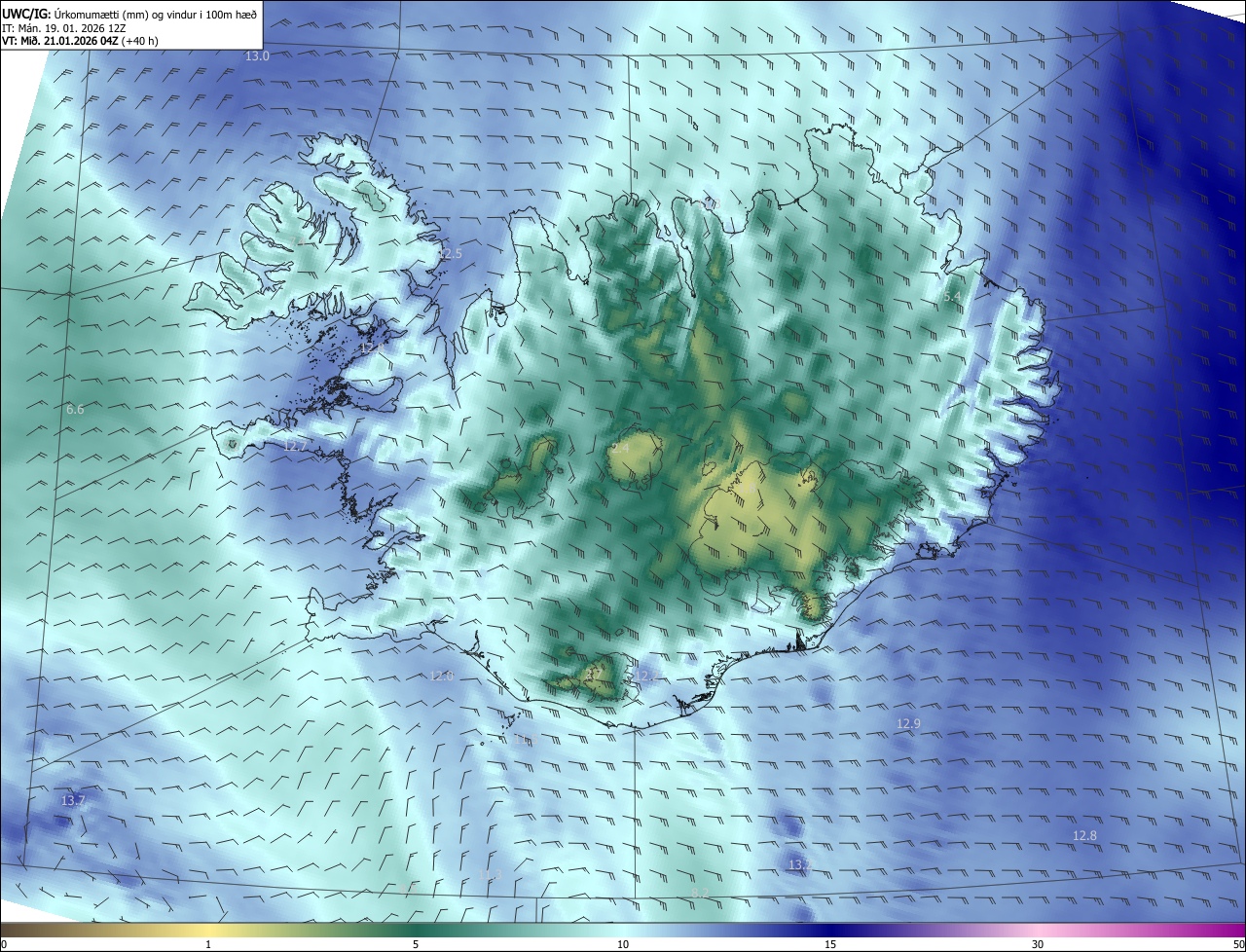Viewport: 1246px width, 952px height.
Task: Click the map value label '12.7'
Action: point(296,447)
